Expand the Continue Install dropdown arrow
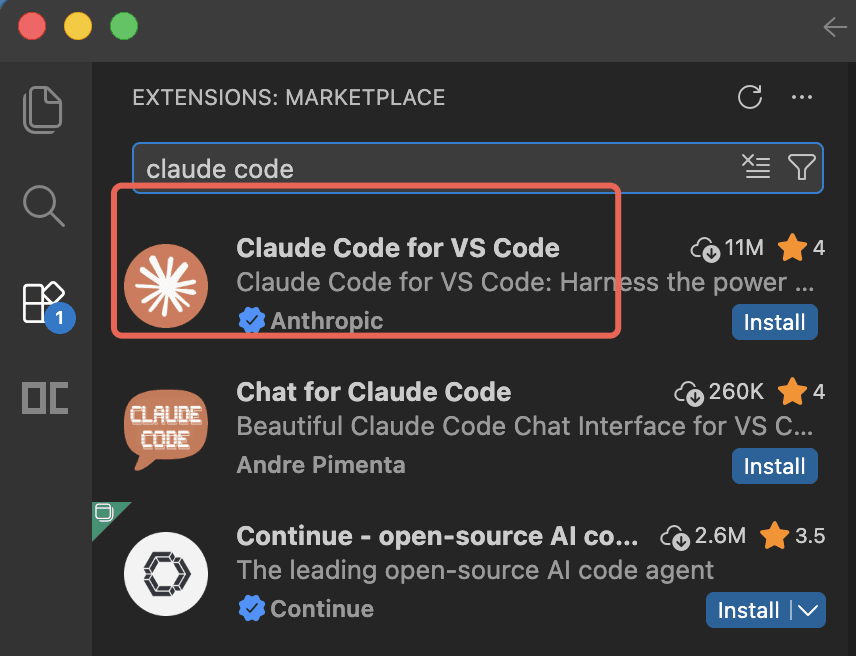Screen dimensions: 856x656 [808, 610]
